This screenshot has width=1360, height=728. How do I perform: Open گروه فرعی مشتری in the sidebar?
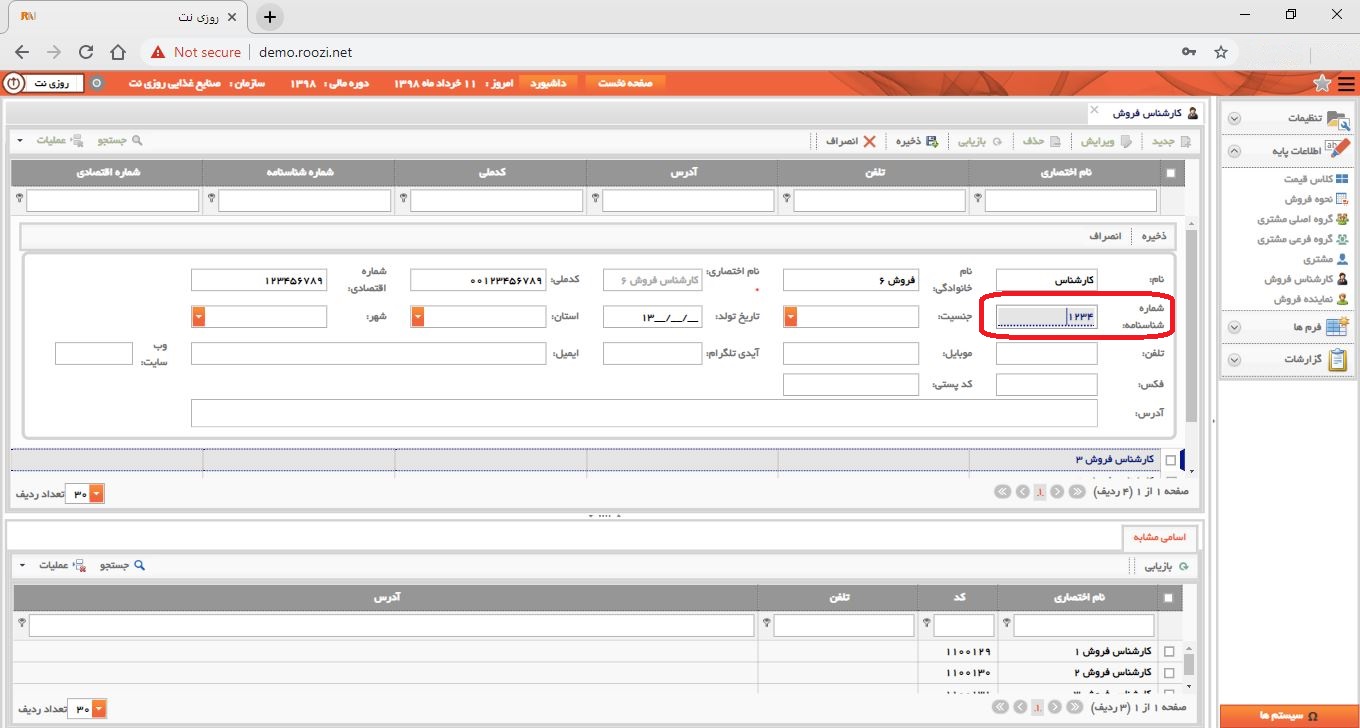tap(1302, 240)
